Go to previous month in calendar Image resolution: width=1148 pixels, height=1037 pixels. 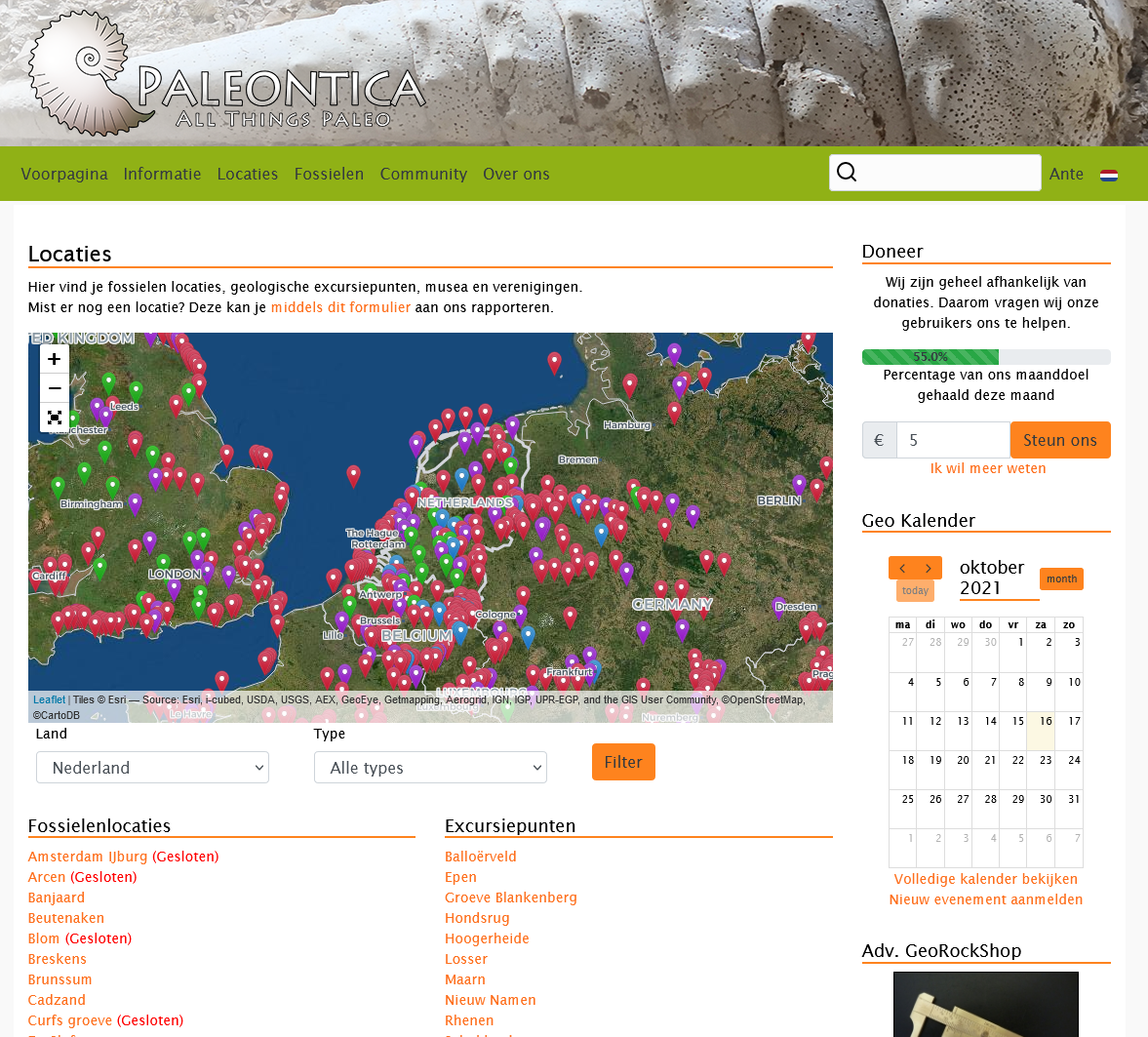(902, 568)
